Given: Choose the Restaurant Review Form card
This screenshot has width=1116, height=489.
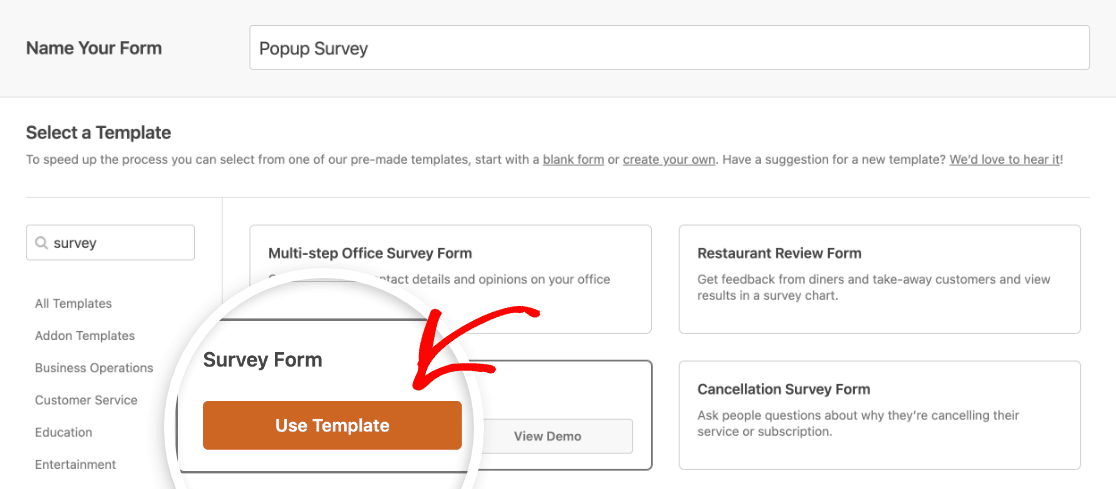Looking at the screenshot, I should click(x=880, y=279).
